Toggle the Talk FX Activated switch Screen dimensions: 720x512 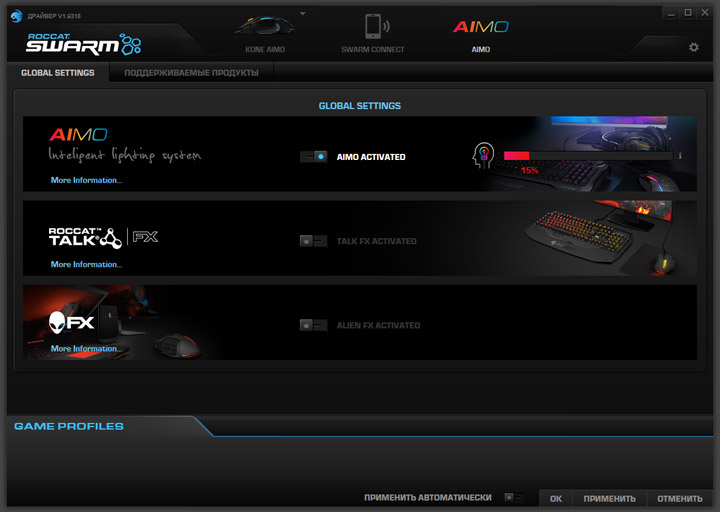pyautogui.click(x=314, y=241)
